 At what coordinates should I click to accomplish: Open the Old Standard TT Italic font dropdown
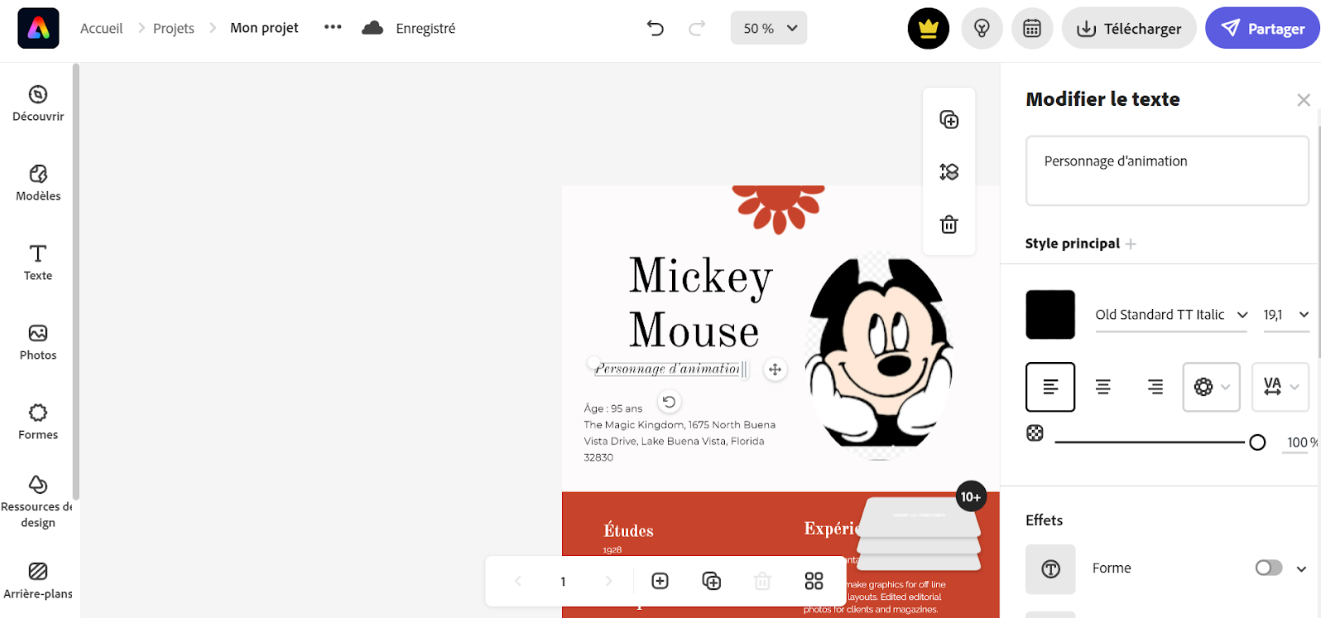1171,315
